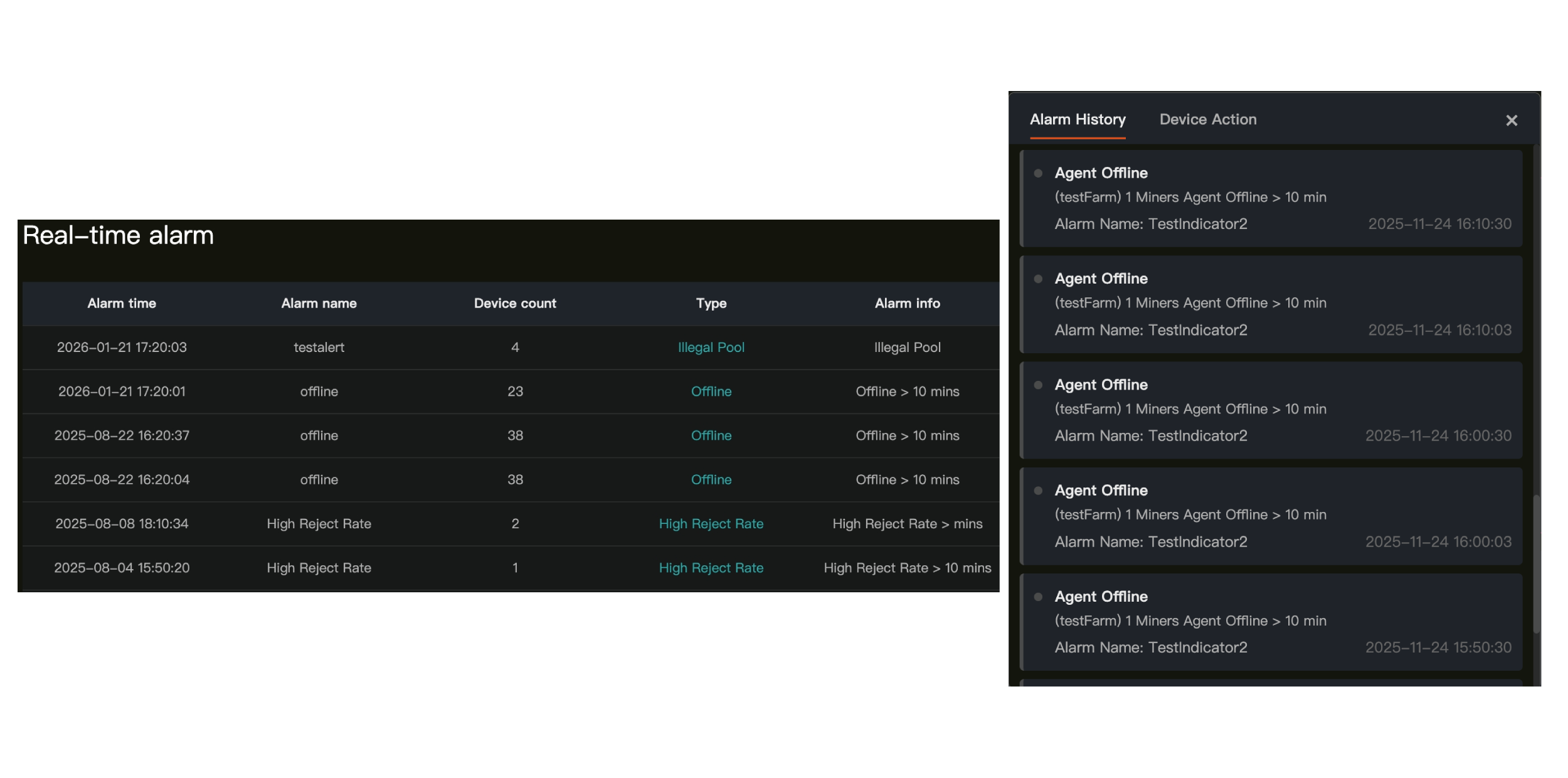This screenshot has width=1568, height=778.
Task: Click the status dot on the first Agent Offline entry
Action: point(1038,173)
